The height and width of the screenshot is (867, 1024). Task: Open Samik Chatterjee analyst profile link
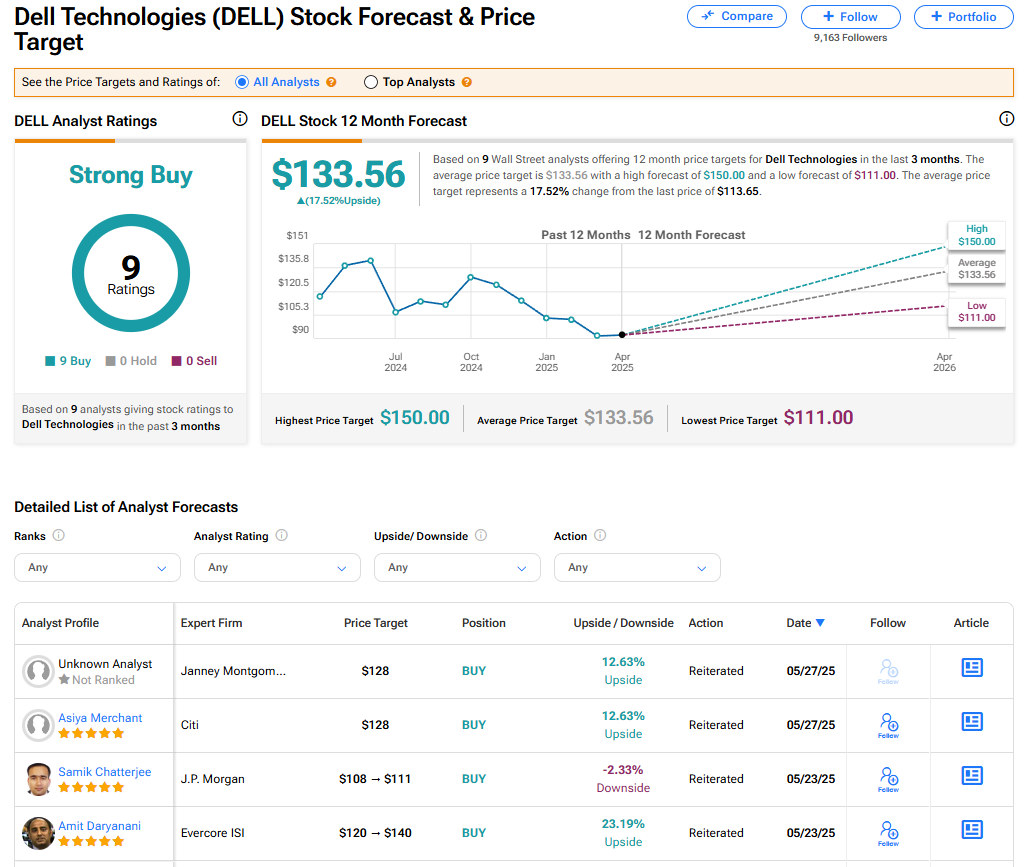(x=102, y=772)
